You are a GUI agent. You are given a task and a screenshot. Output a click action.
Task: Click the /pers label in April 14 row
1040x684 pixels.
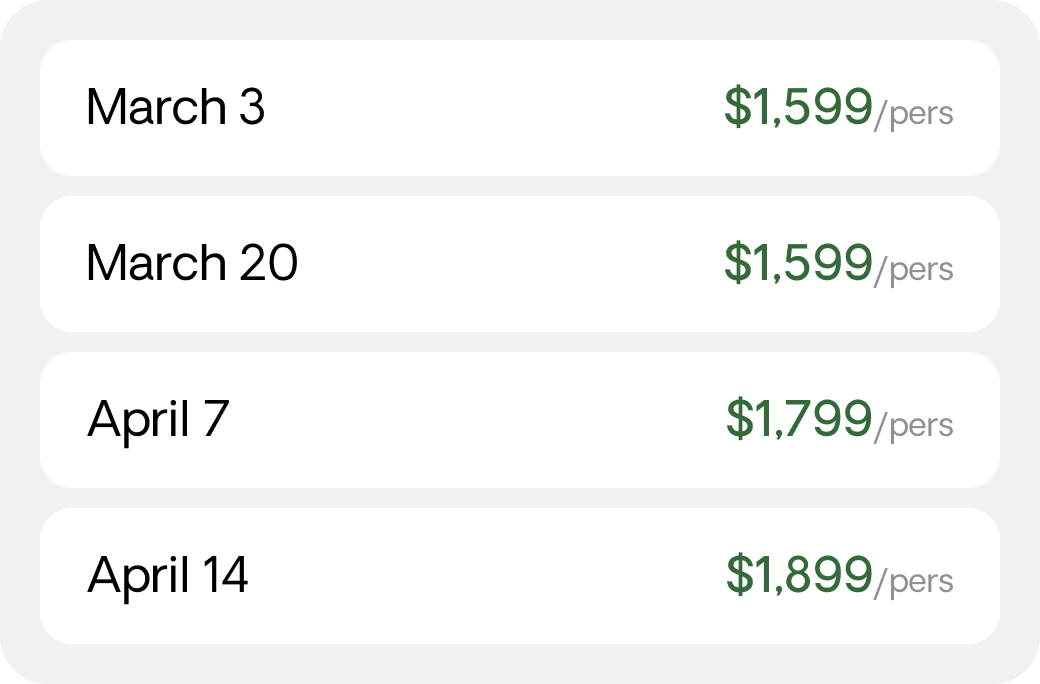914,582
